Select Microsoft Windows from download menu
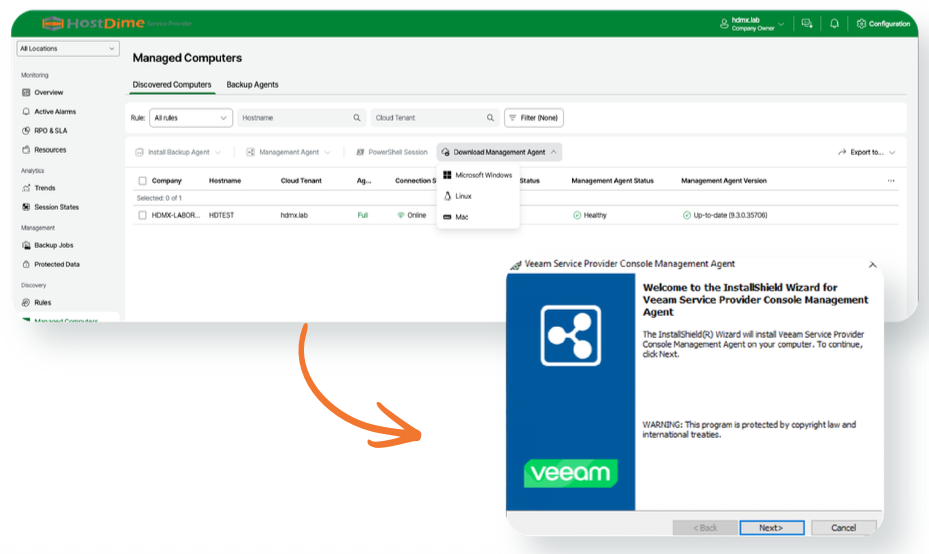The width and height of the screenshot is (929, 554). pos(478,175)
